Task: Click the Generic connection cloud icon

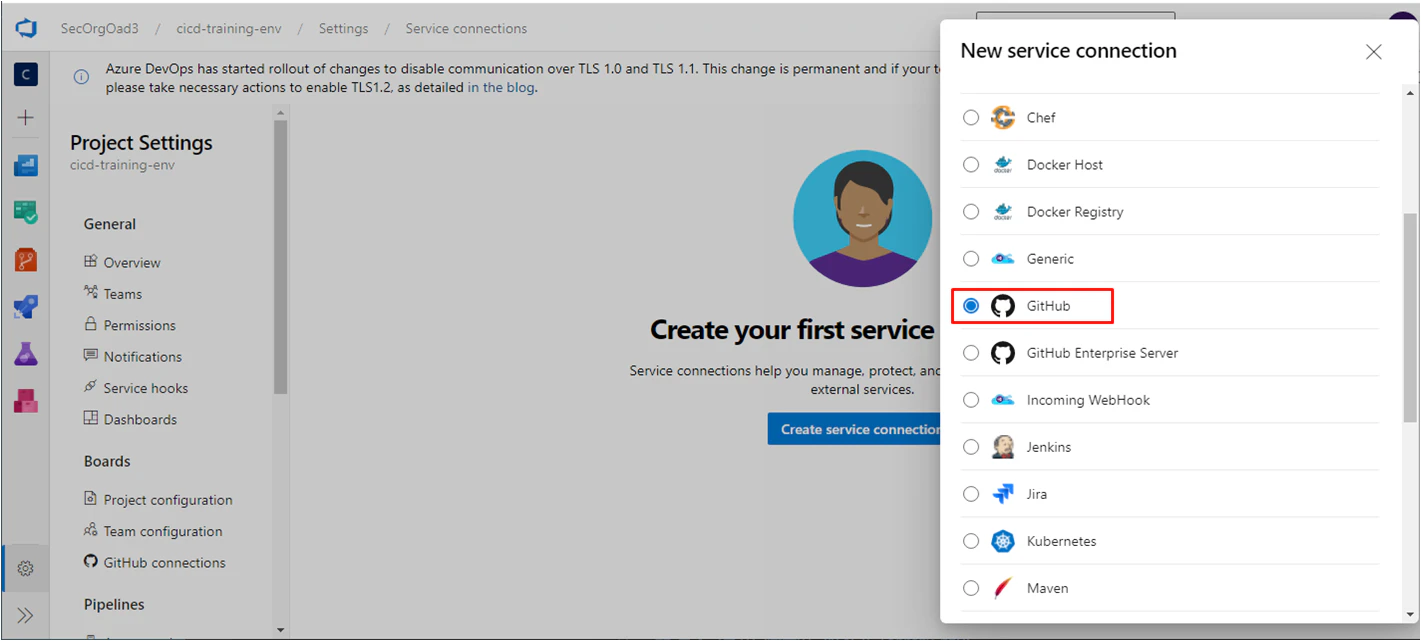Action: 1003,259
